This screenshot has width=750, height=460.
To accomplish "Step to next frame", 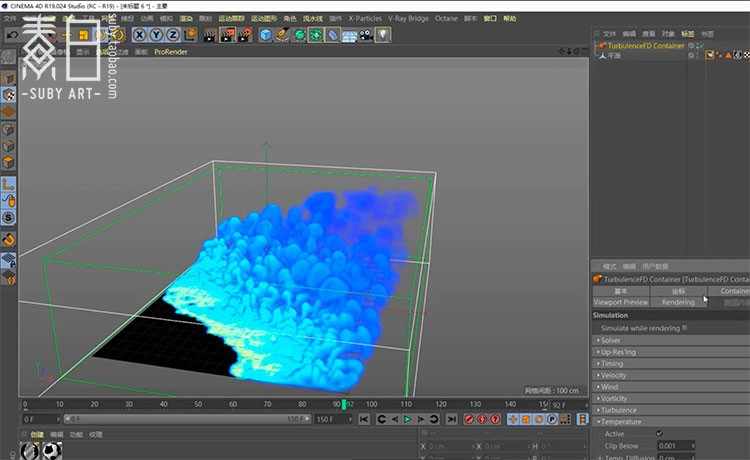I will coord(421,419).
